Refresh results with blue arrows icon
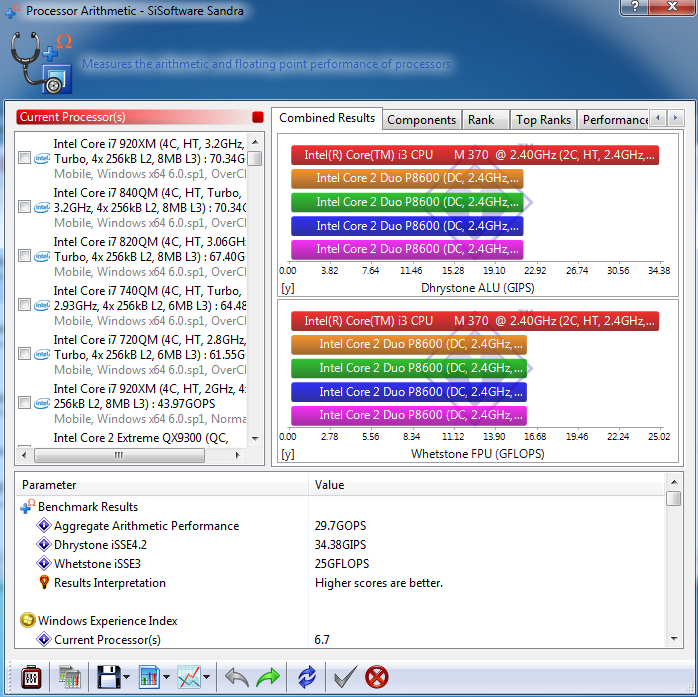The width and height of the screenshot is (698, 697). click(307, 677)
